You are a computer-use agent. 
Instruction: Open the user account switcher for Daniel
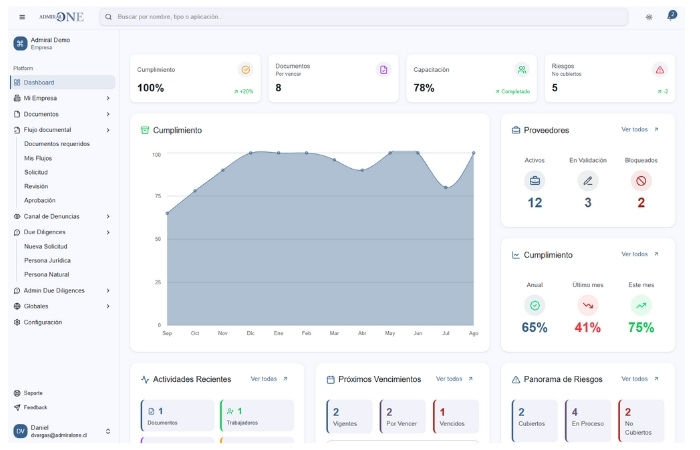[107, 431]
